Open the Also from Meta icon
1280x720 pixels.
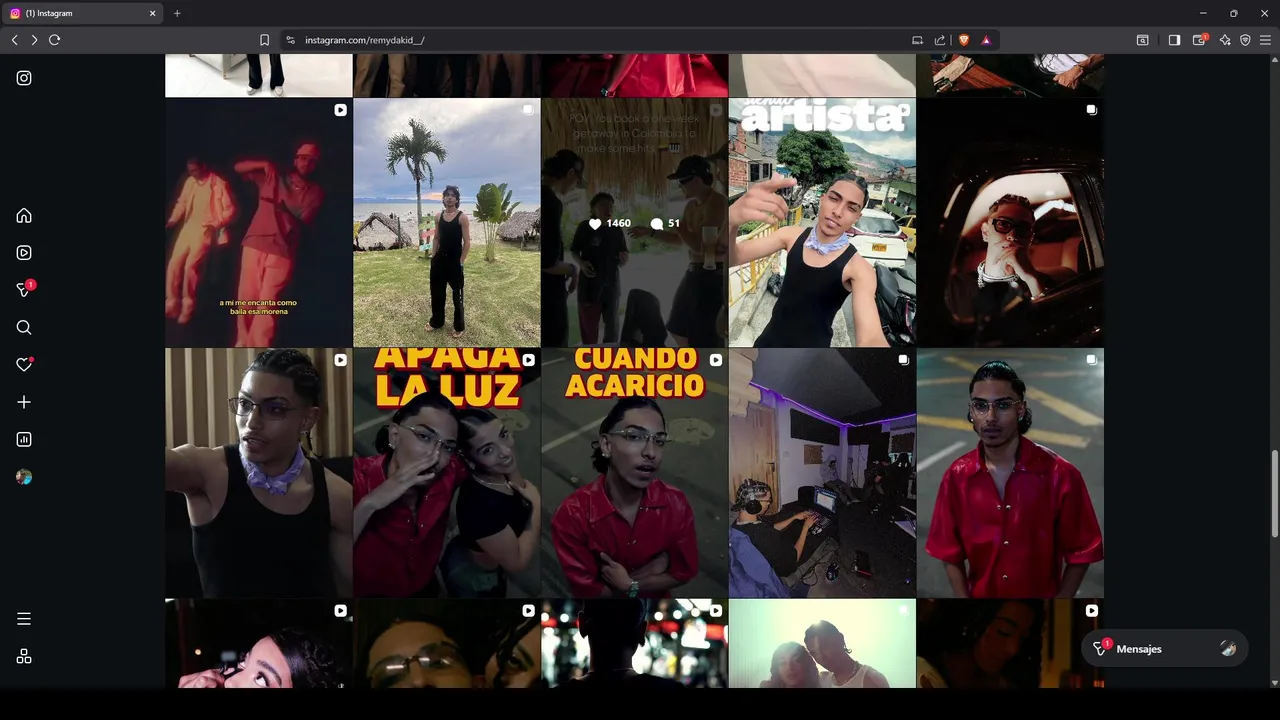24,656
